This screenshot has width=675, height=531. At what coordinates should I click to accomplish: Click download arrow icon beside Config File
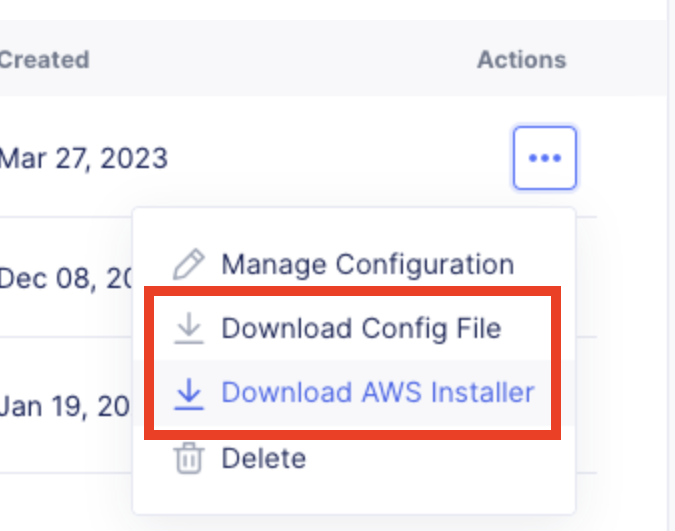pyautogui.click(x=187, y=329)
